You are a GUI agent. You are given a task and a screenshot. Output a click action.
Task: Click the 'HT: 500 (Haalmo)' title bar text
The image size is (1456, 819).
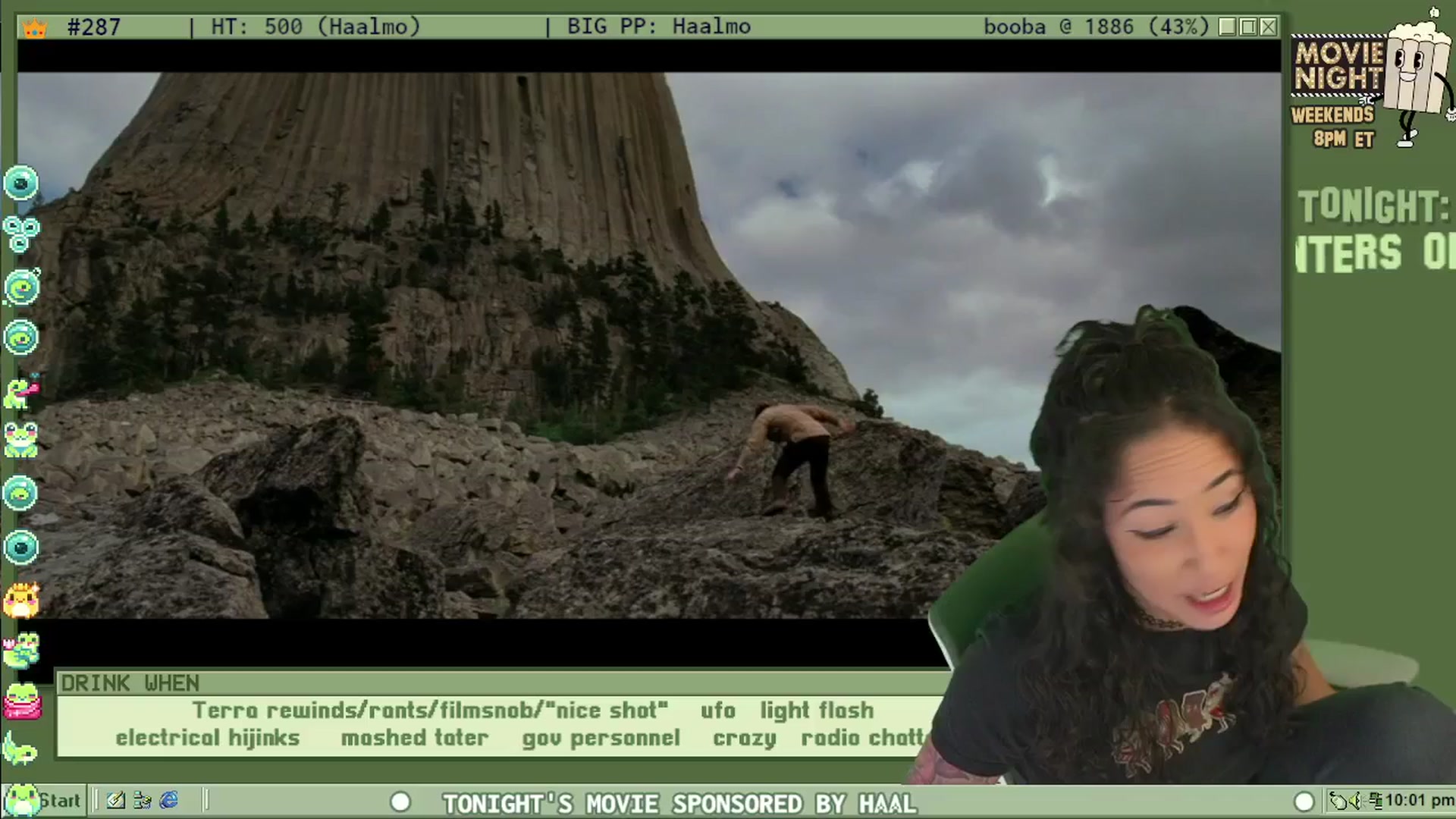[x=315, y=27]
